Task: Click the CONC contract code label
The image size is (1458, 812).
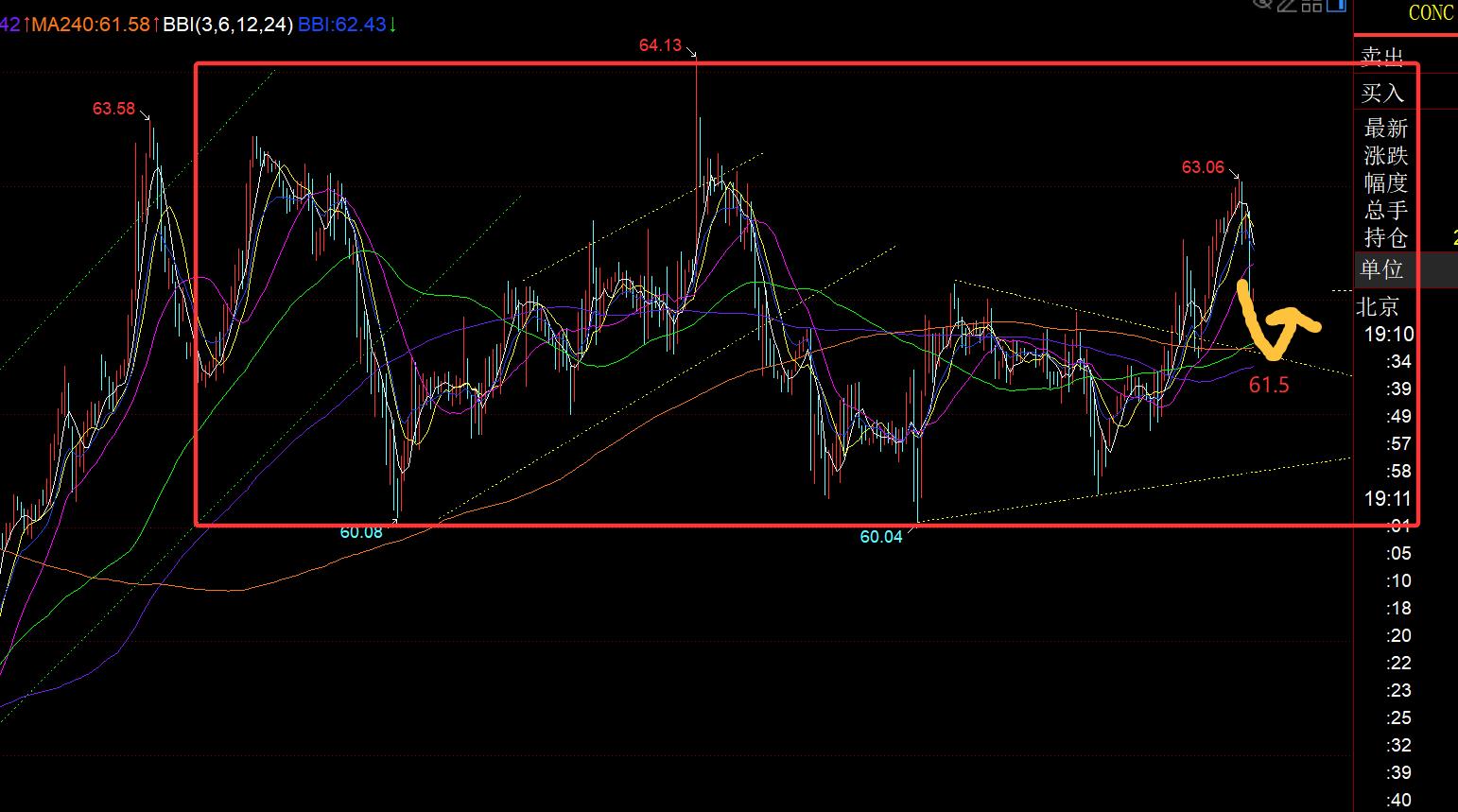Action: [x=1431, y=12]
